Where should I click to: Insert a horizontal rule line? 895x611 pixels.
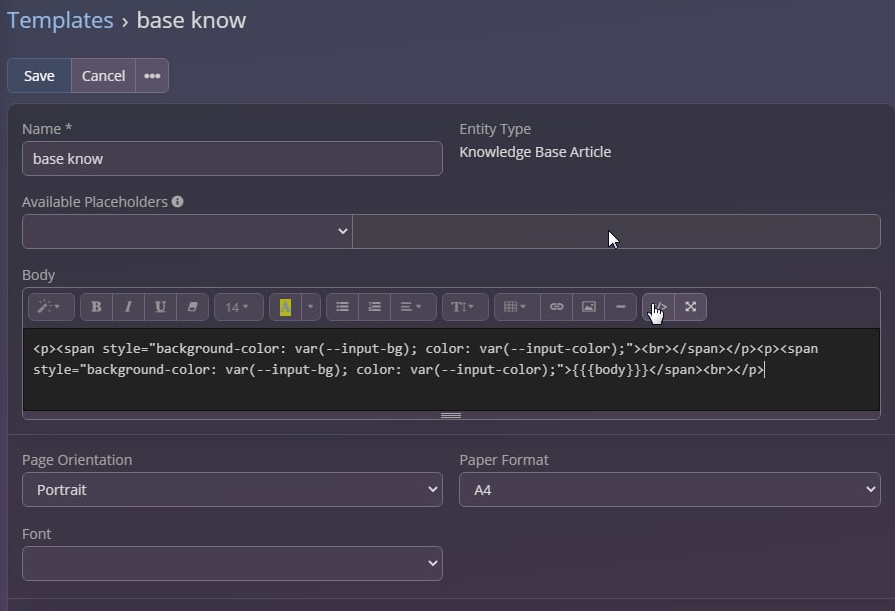tap(621, 307)
